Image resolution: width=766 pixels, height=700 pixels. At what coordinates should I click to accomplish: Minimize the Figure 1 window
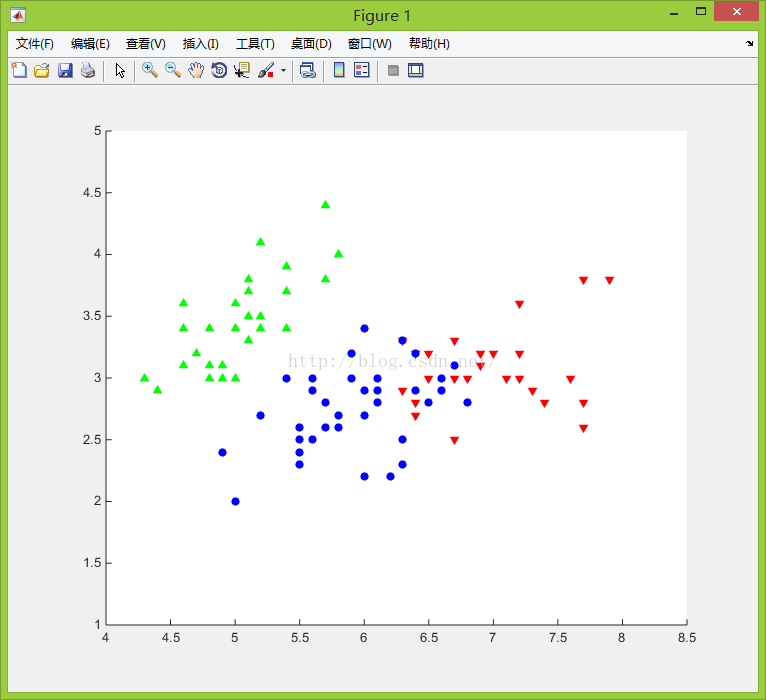[x=674, y=13]
